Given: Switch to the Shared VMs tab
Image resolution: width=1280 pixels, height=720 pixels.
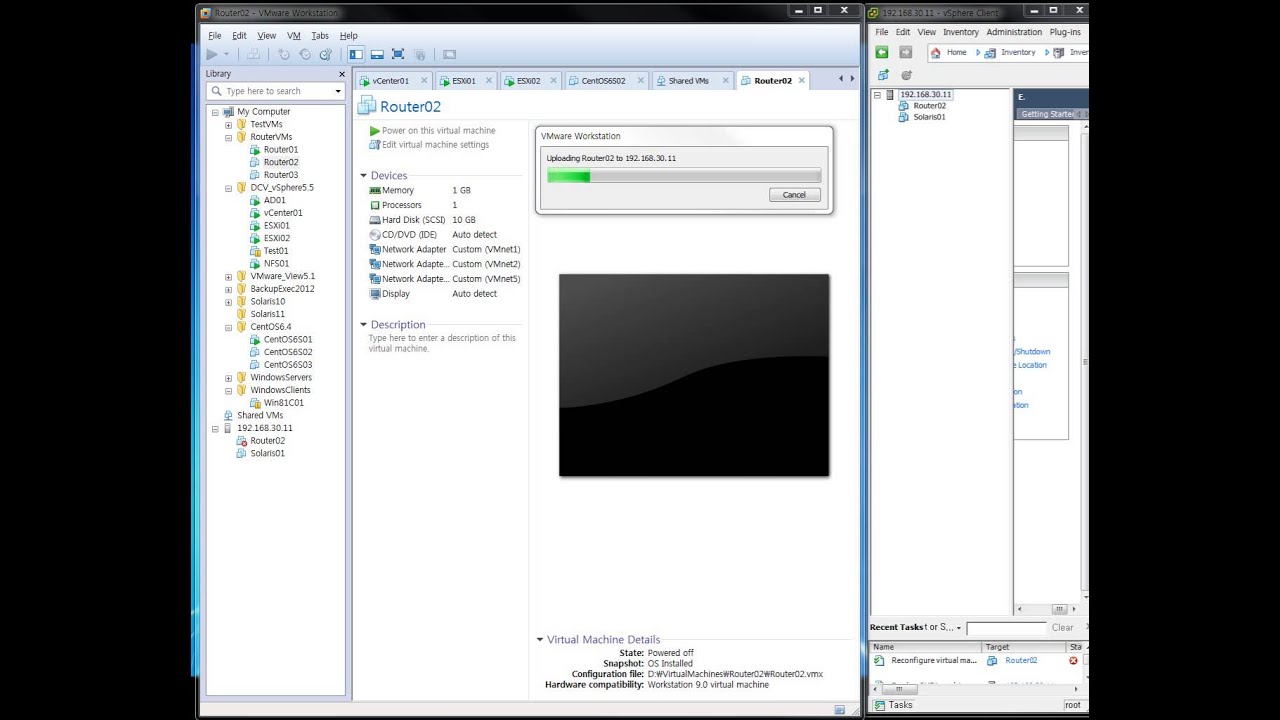Looking at the screenshot, I should [688, 81].
